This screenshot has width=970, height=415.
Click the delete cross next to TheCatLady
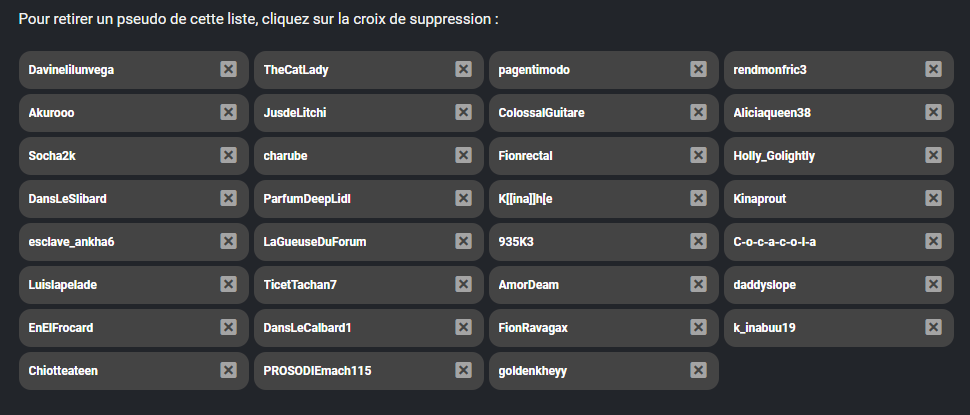(x=463, y=69)
